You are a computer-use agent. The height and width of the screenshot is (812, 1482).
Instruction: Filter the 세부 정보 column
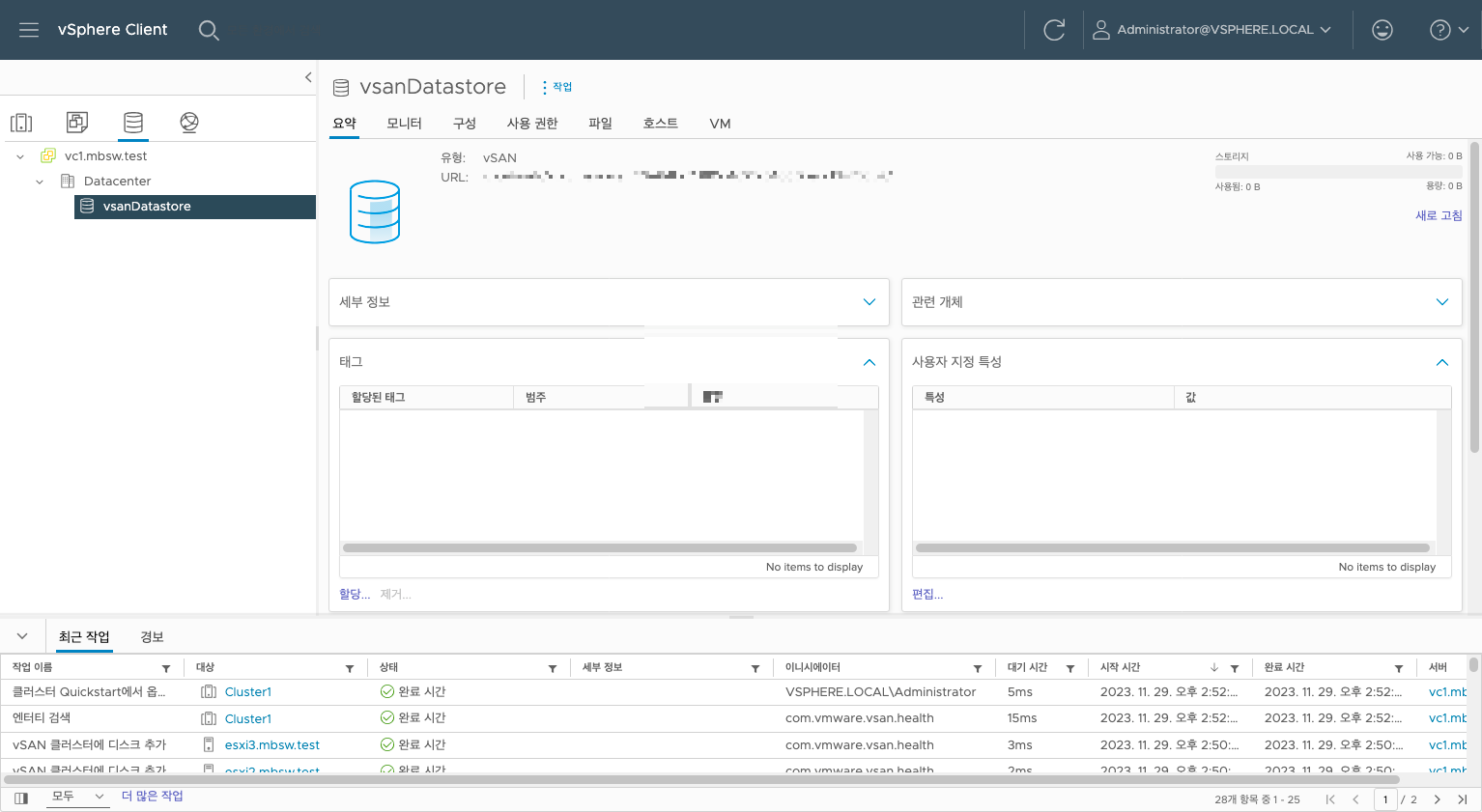(x=755, y=668)
